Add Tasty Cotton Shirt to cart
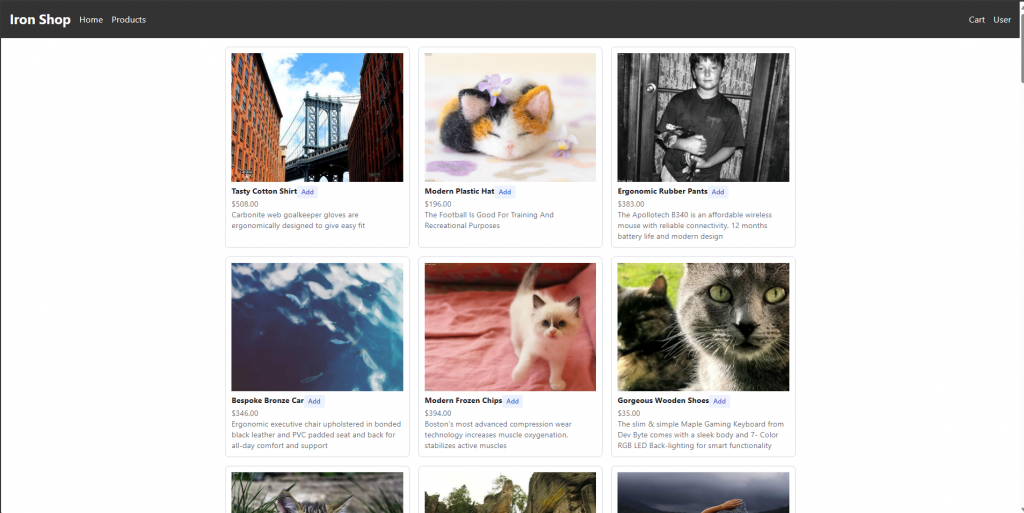1024x513 pixels. [308, 192]
